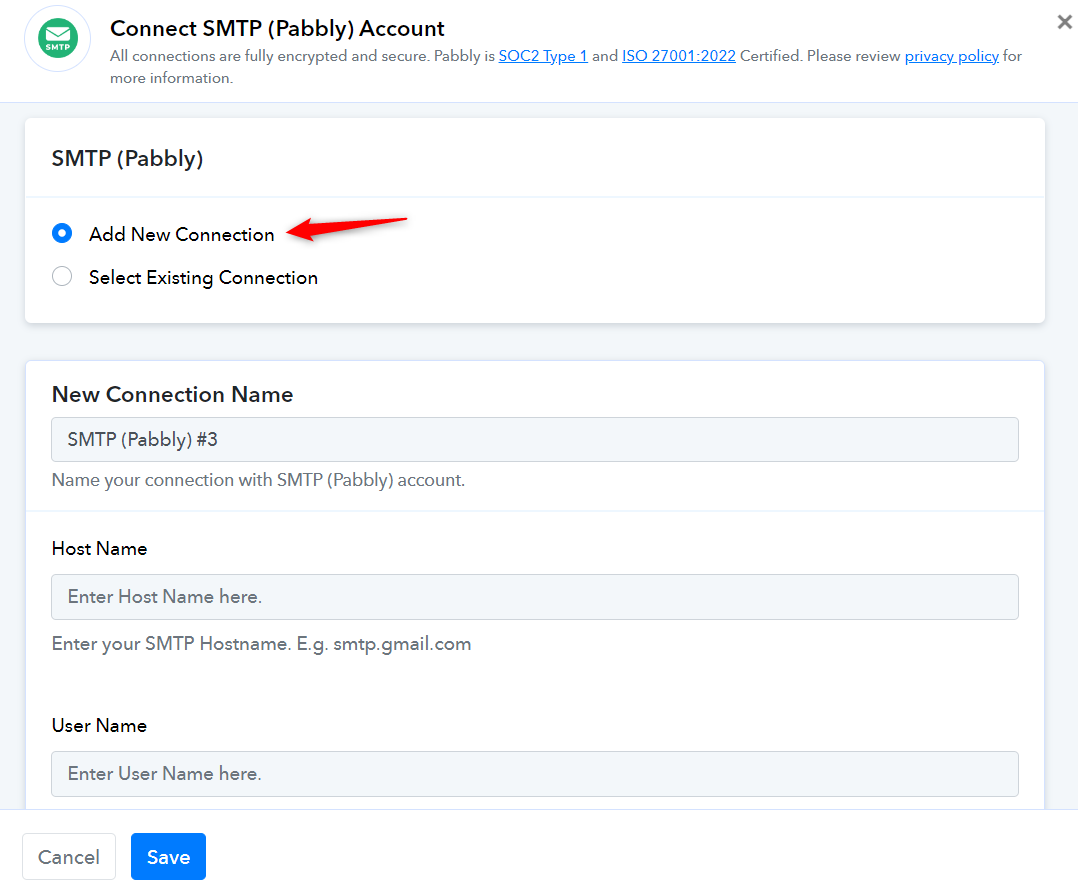Click the New Connection Name field

pos(535,439)
